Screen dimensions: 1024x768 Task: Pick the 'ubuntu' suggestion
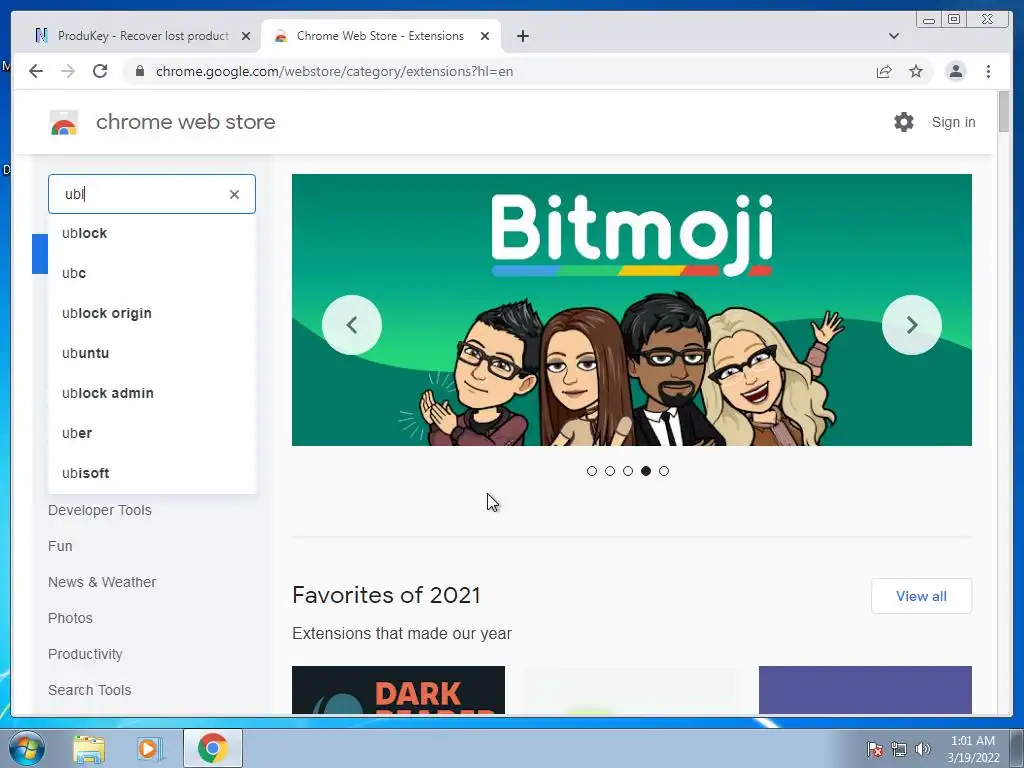tap(152, 353)
